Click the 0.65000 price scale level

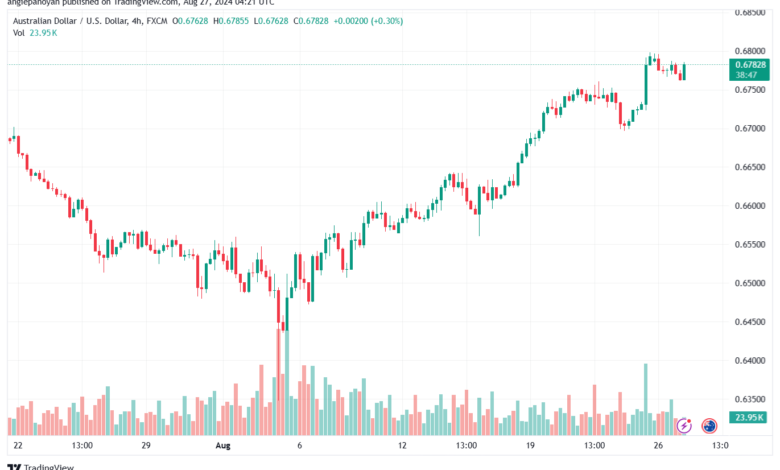point(750,283)
